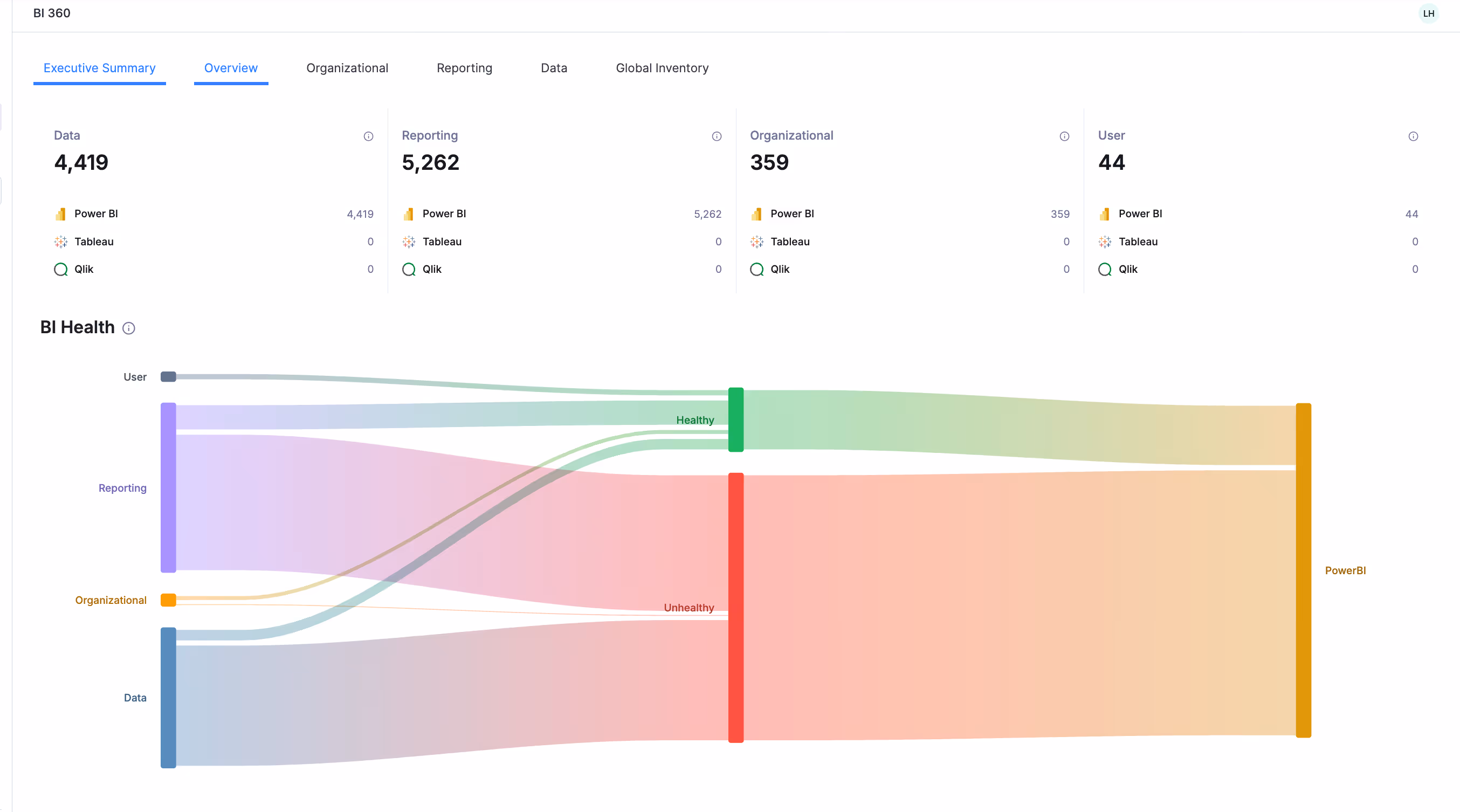Viewport: 1460px width, 812px height.
Task: Click the Qlik icon in the Data card
Action: point(60,269)
